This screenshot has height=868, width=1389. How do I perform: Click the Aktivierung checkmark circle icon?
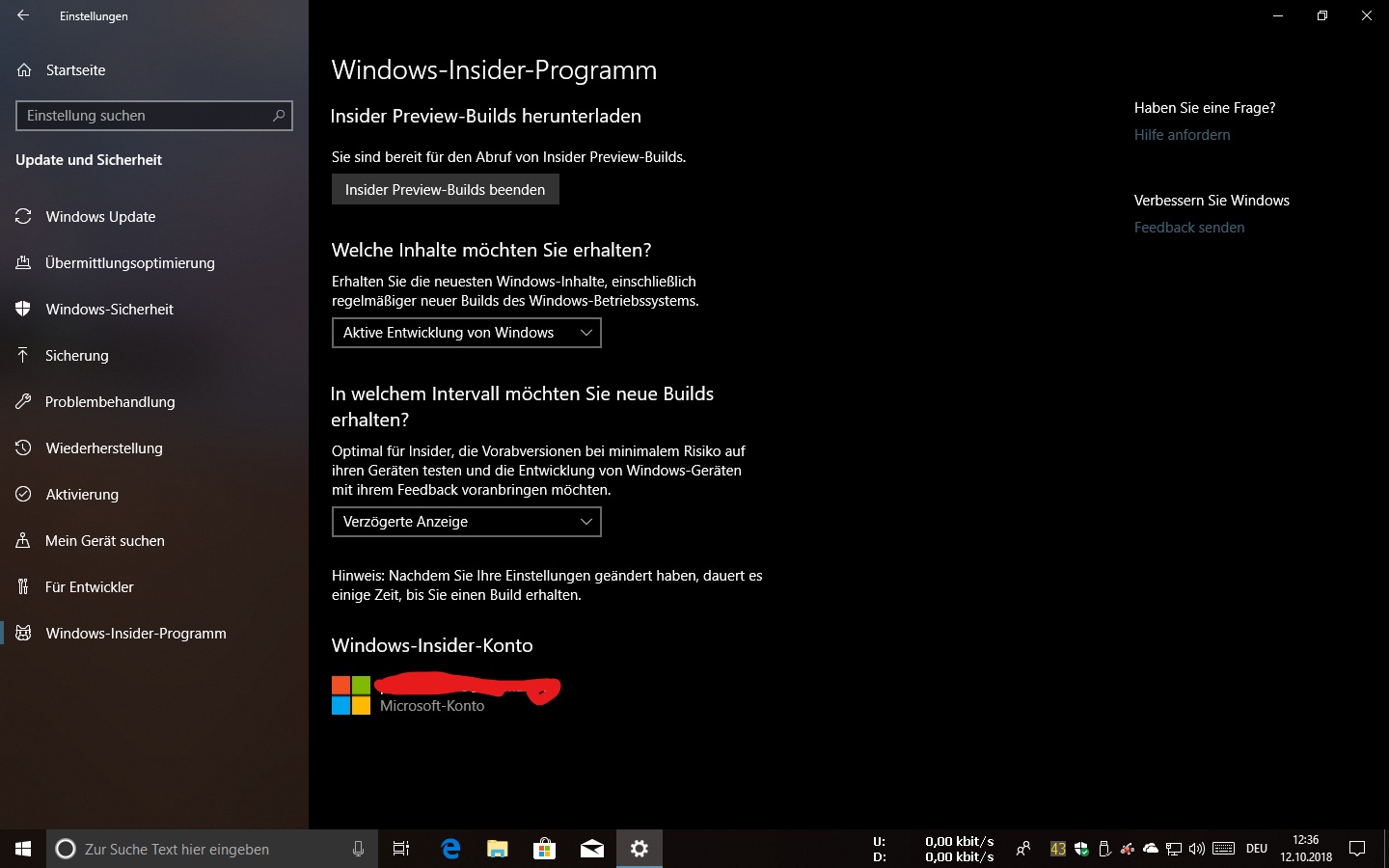[x=23, y=494]
